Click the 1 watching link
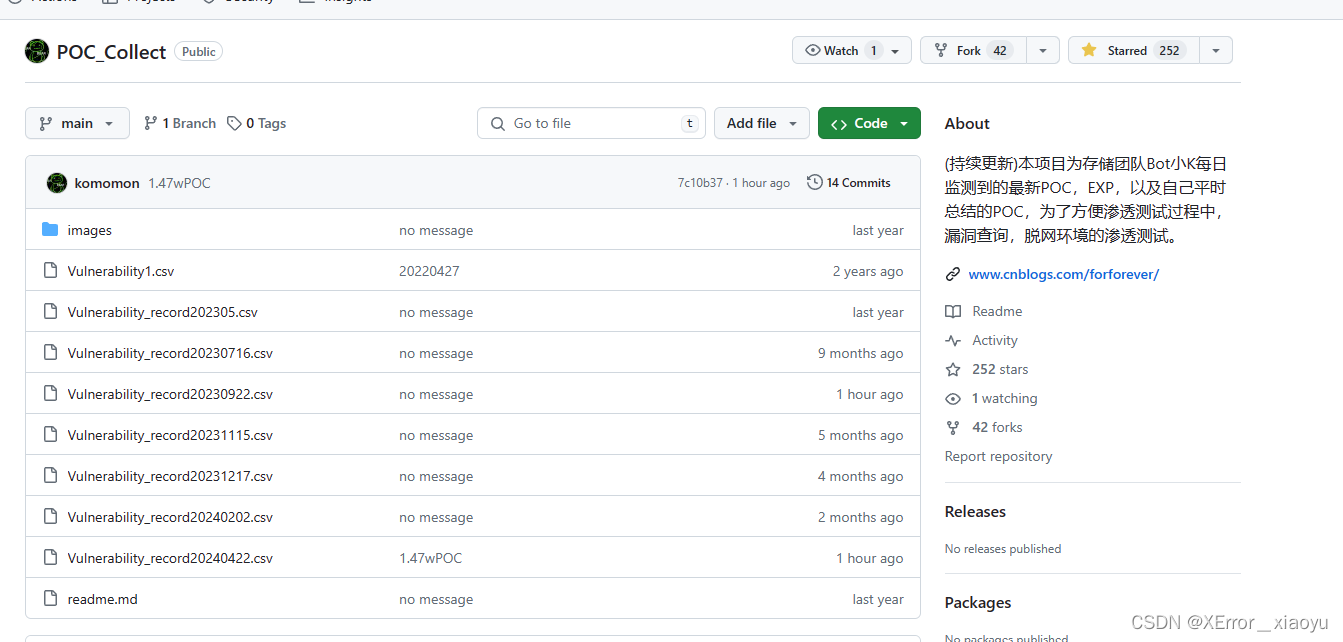This screenshot has height=642, width=1343. (1005, 398)
